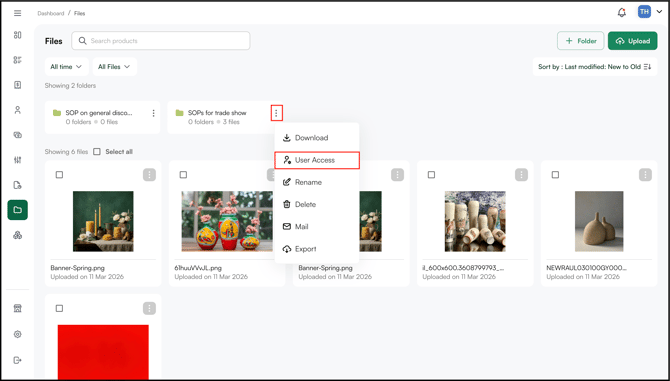Click the TH user avatar
Screen dimensions: 670x381
[x=644, y=12]
